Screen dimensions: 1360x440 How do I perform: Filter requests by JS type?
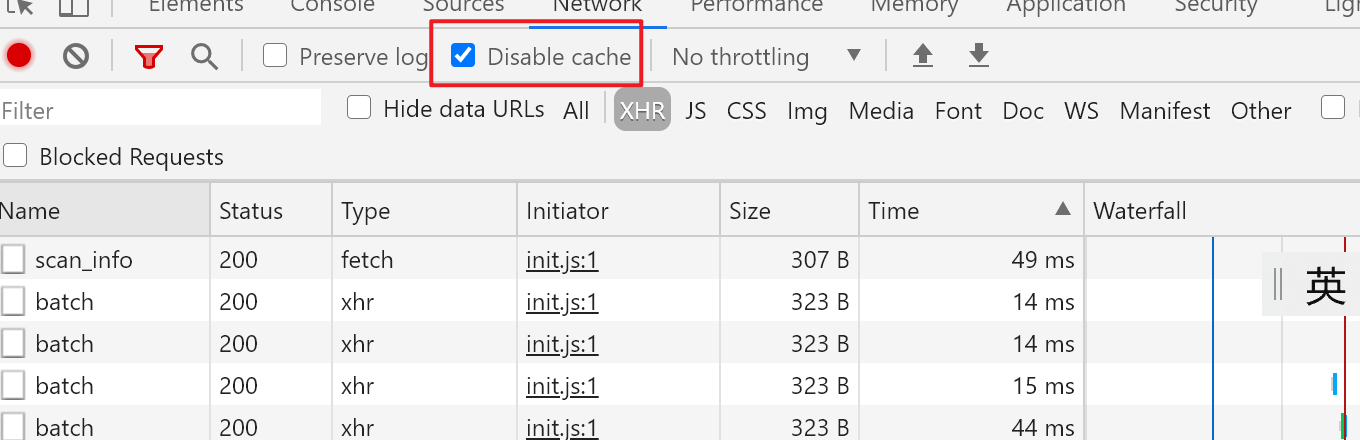(696, 110)
